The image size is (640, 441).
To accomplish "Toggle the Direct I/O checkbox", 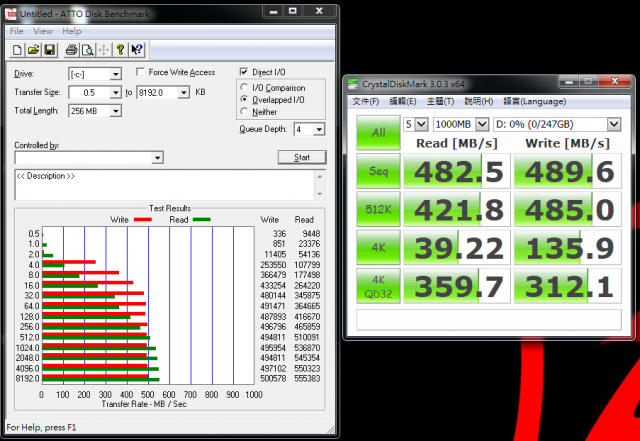I will [244, 72].
